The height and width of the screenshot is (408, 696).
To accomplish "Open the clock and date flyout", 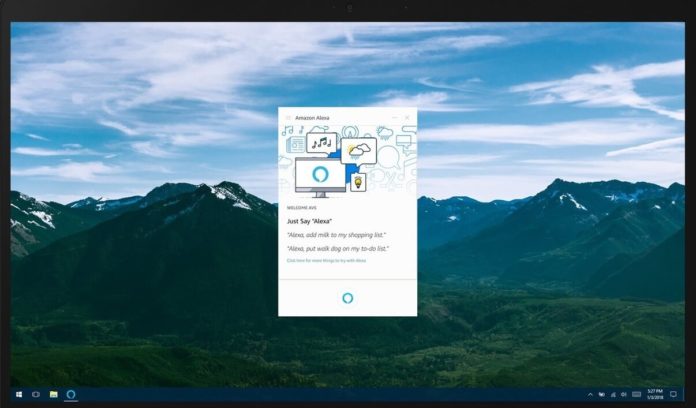I will click(x=655, y=394).
